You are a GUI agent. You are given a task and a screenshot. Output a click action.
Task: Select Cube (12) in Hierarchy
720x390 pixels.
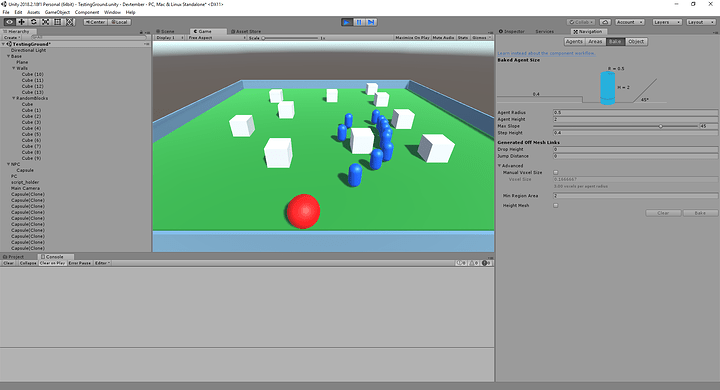[x=33, y=86]
